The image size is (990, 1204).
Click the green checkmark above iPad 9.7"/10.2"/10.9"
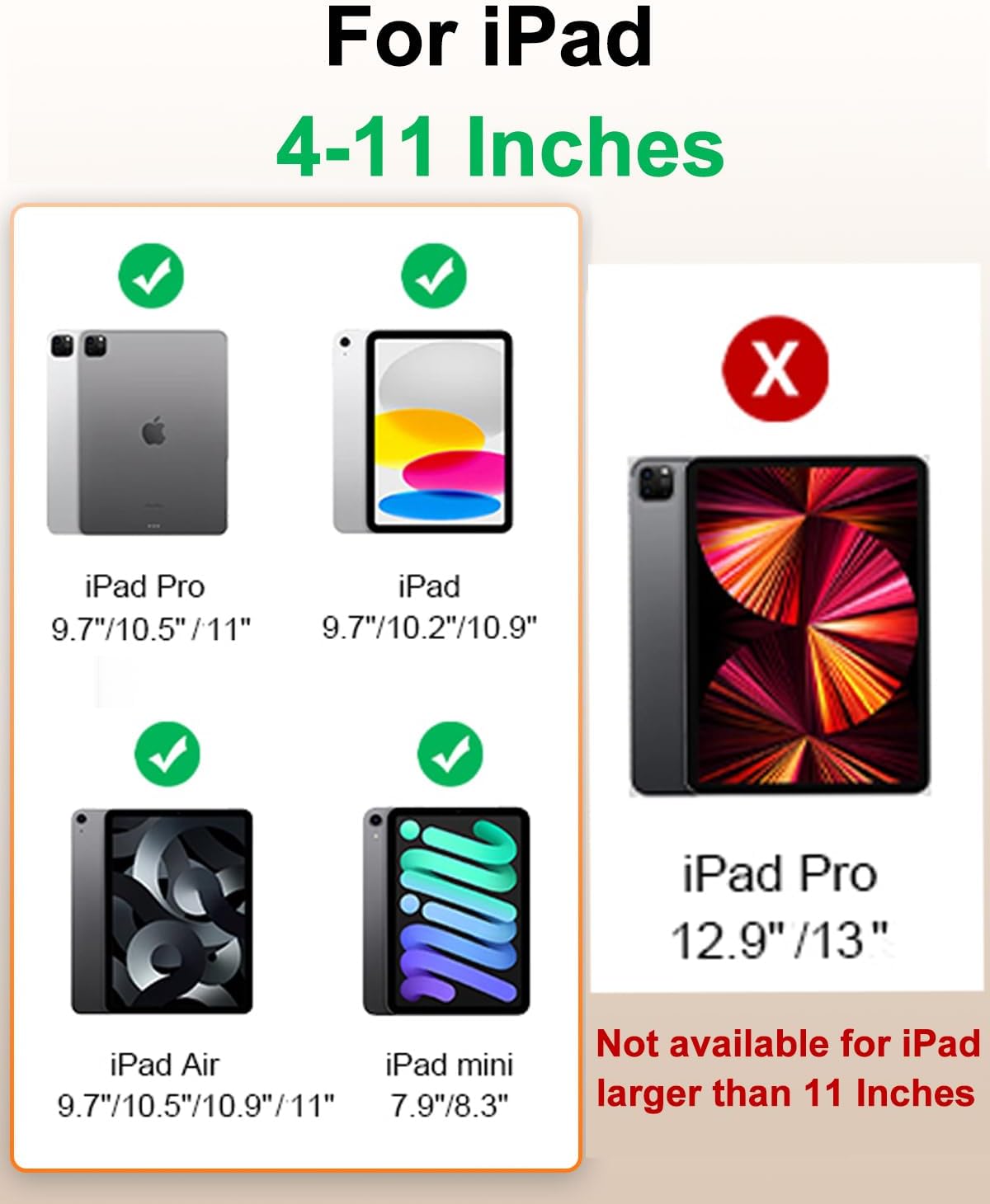434,275
